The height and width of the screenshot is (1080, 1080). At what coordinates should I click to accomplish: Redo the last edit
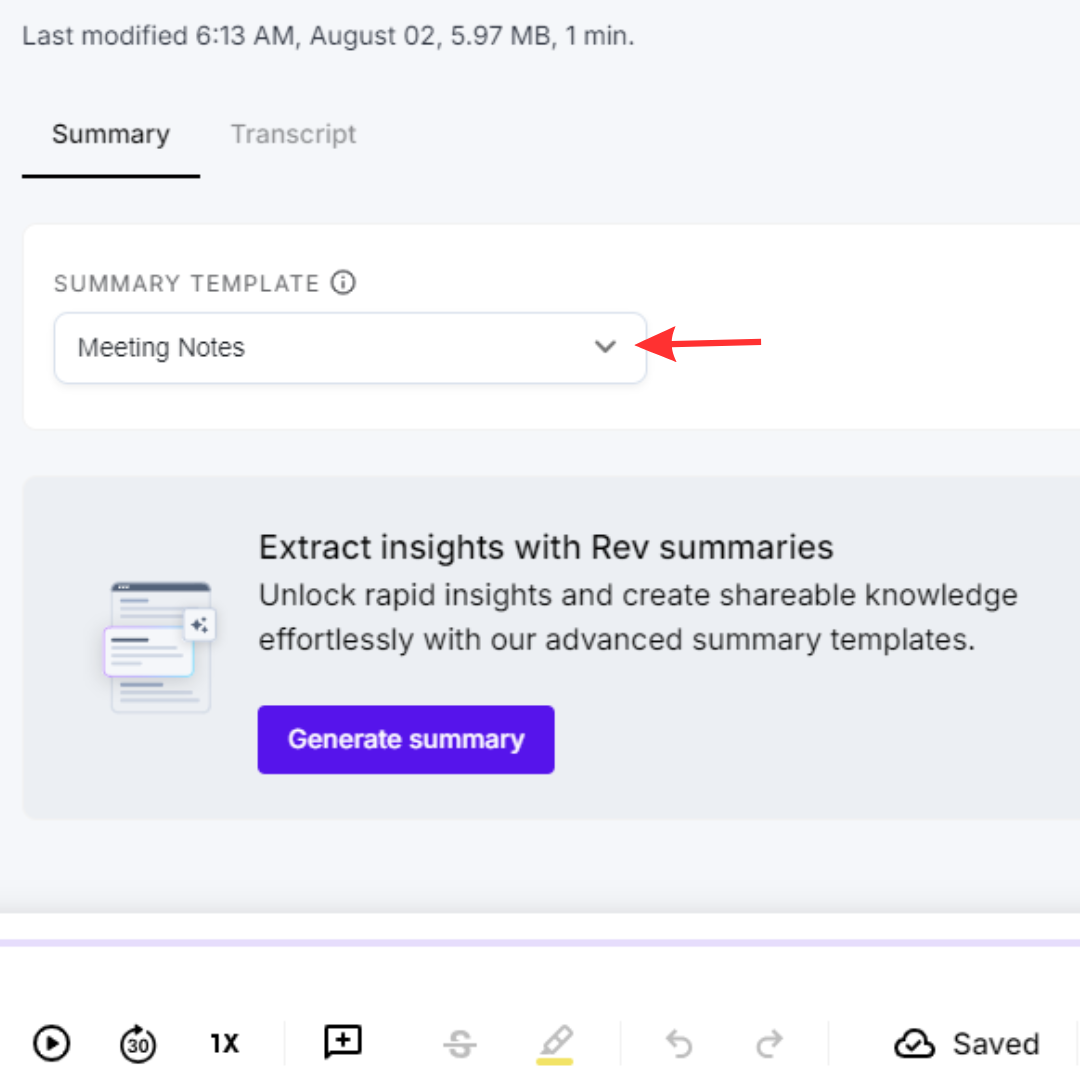pos(769,1043)
